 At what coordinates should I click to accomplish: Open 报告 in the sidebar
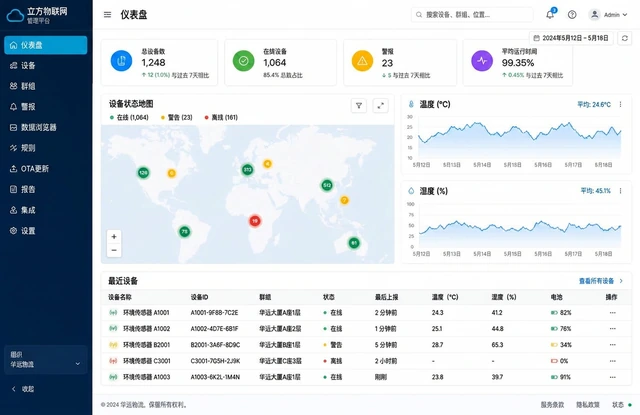tap(46, 189)
